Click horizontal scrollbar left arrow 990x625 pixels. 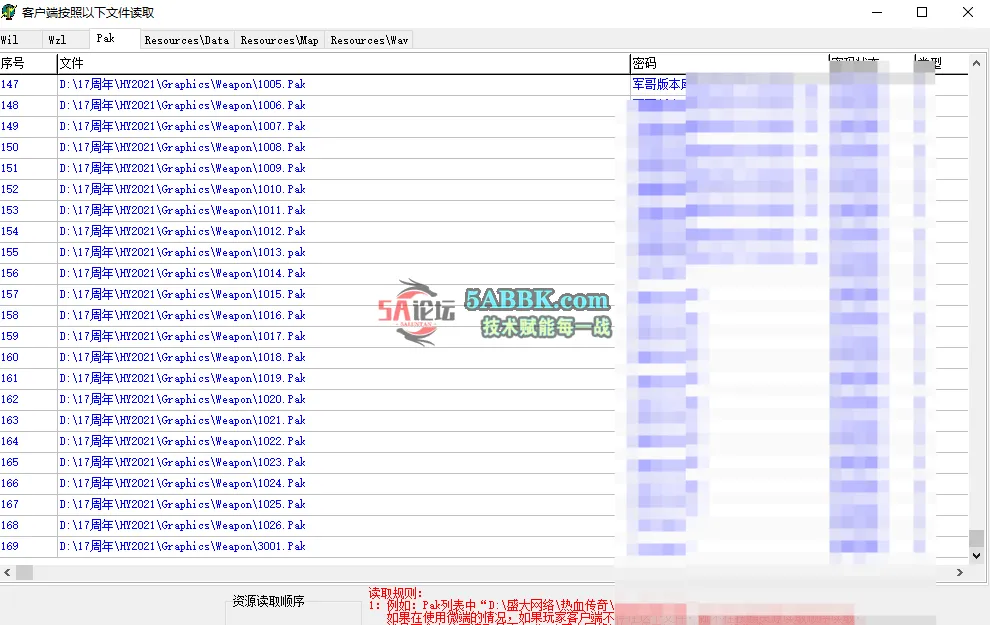(x=7, y=573)
